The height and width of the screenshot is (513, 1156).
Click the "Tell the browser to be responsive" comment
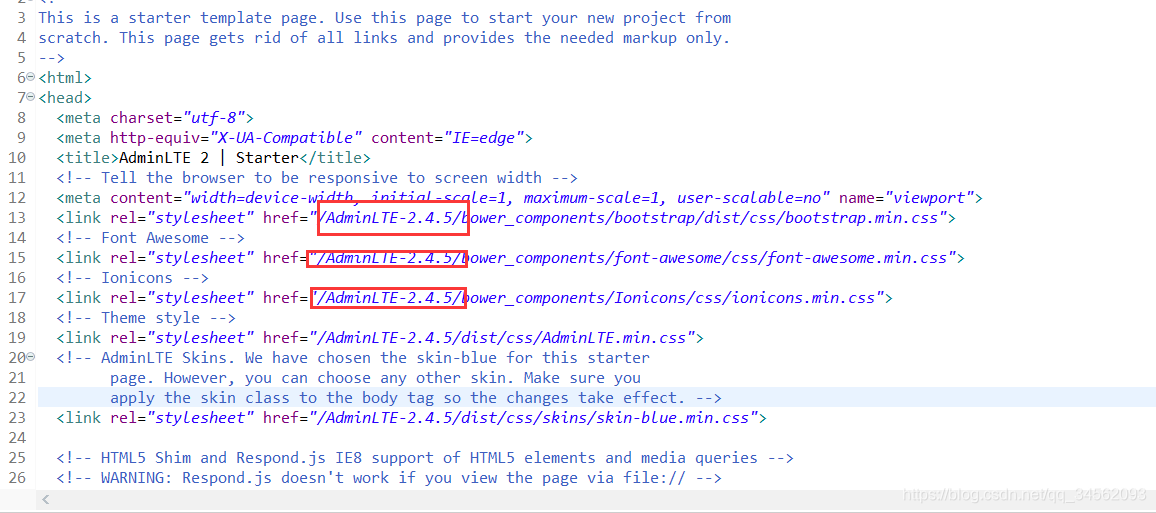point(316,178)
